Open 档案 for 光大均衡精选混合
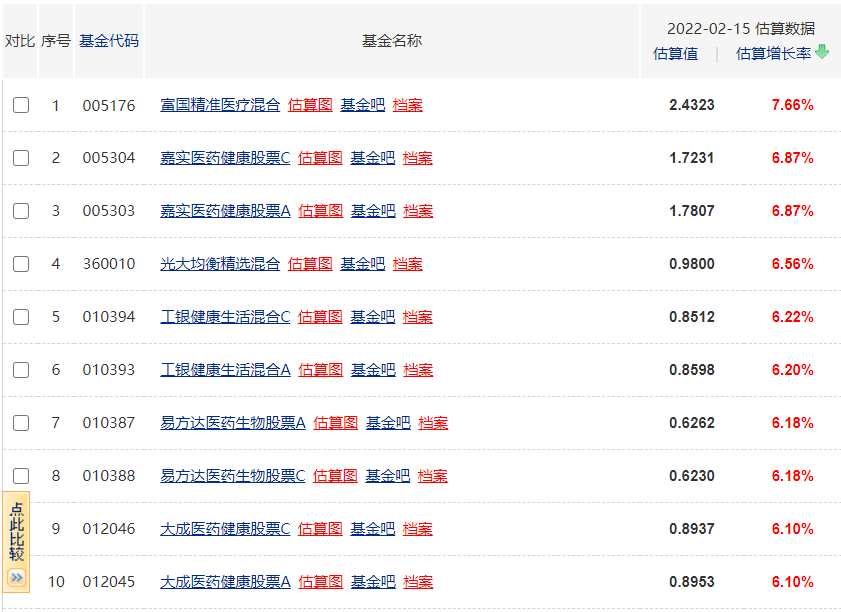The image size is (841, 612). (408, 264)
